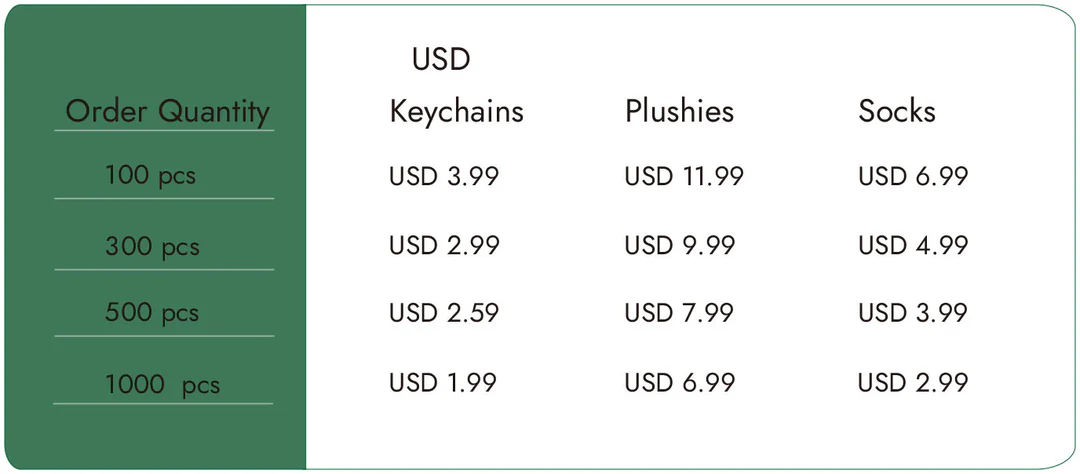The image size is (1080, 474).
Task: Click the Order Quantity header
Action: [167, 111]
